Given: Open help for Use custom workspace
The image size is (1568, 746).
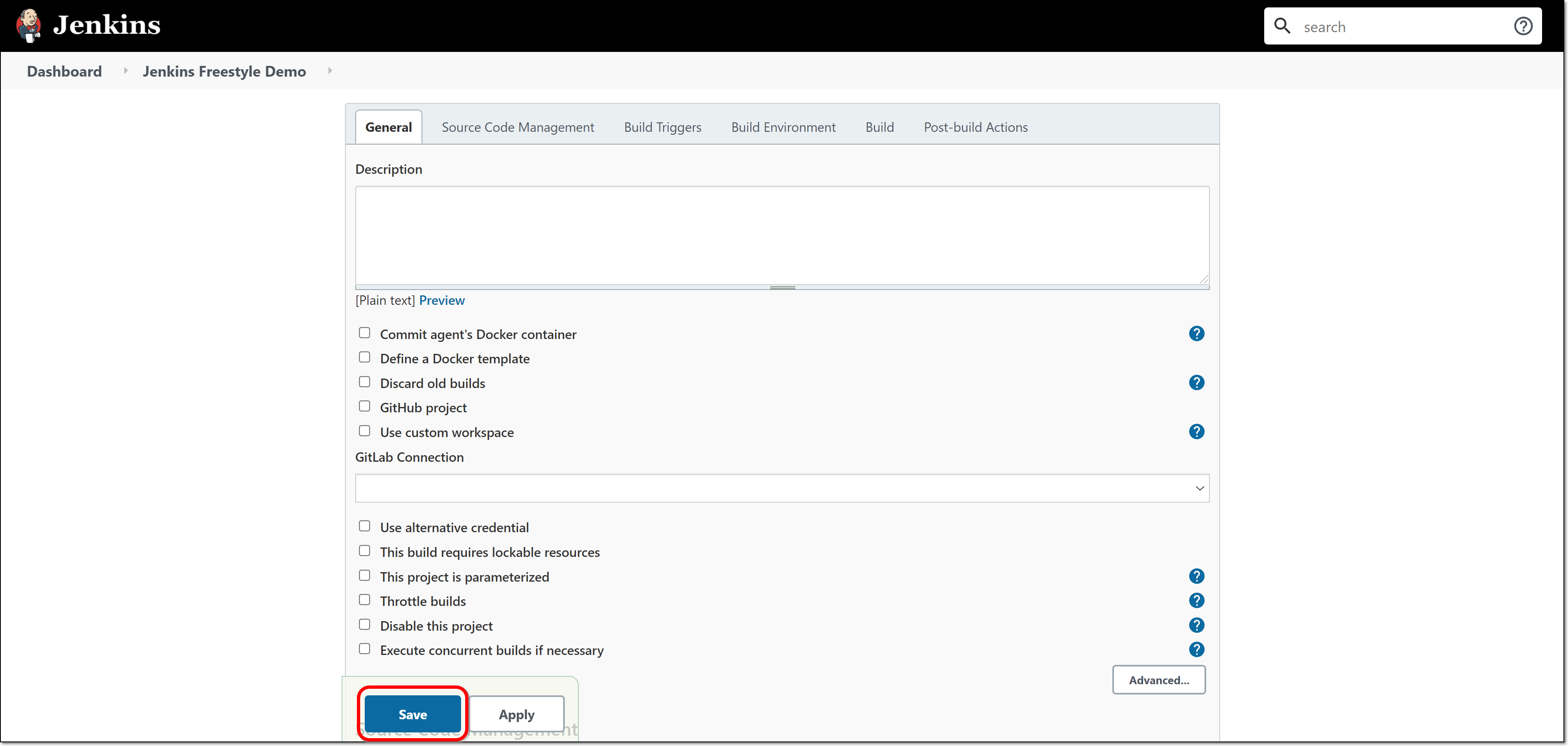Looking at the screenshot, I should [1196, 432].
